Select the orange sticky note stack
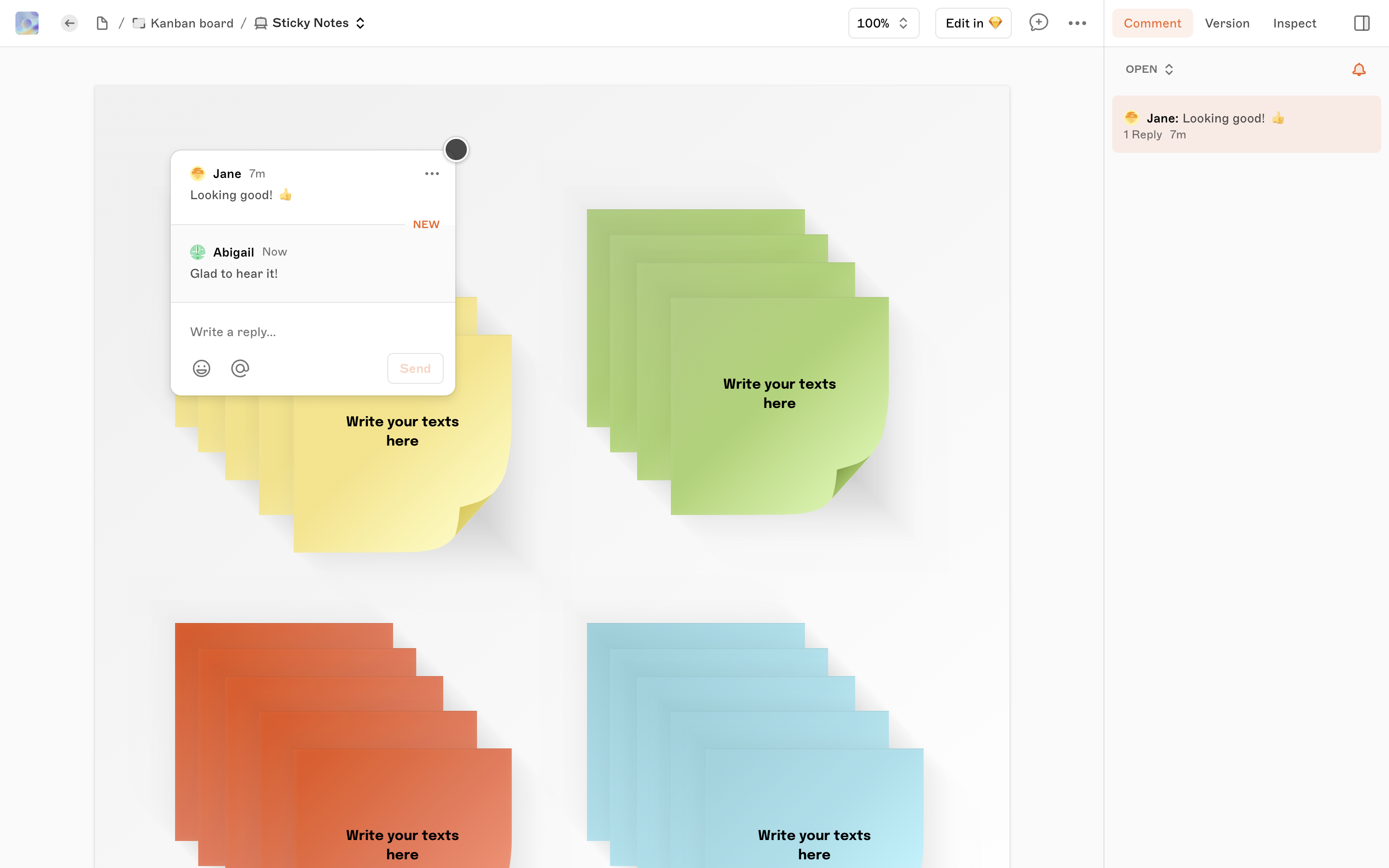The width and height of the screenshot is (1389, 868). (x=343, y=745)
